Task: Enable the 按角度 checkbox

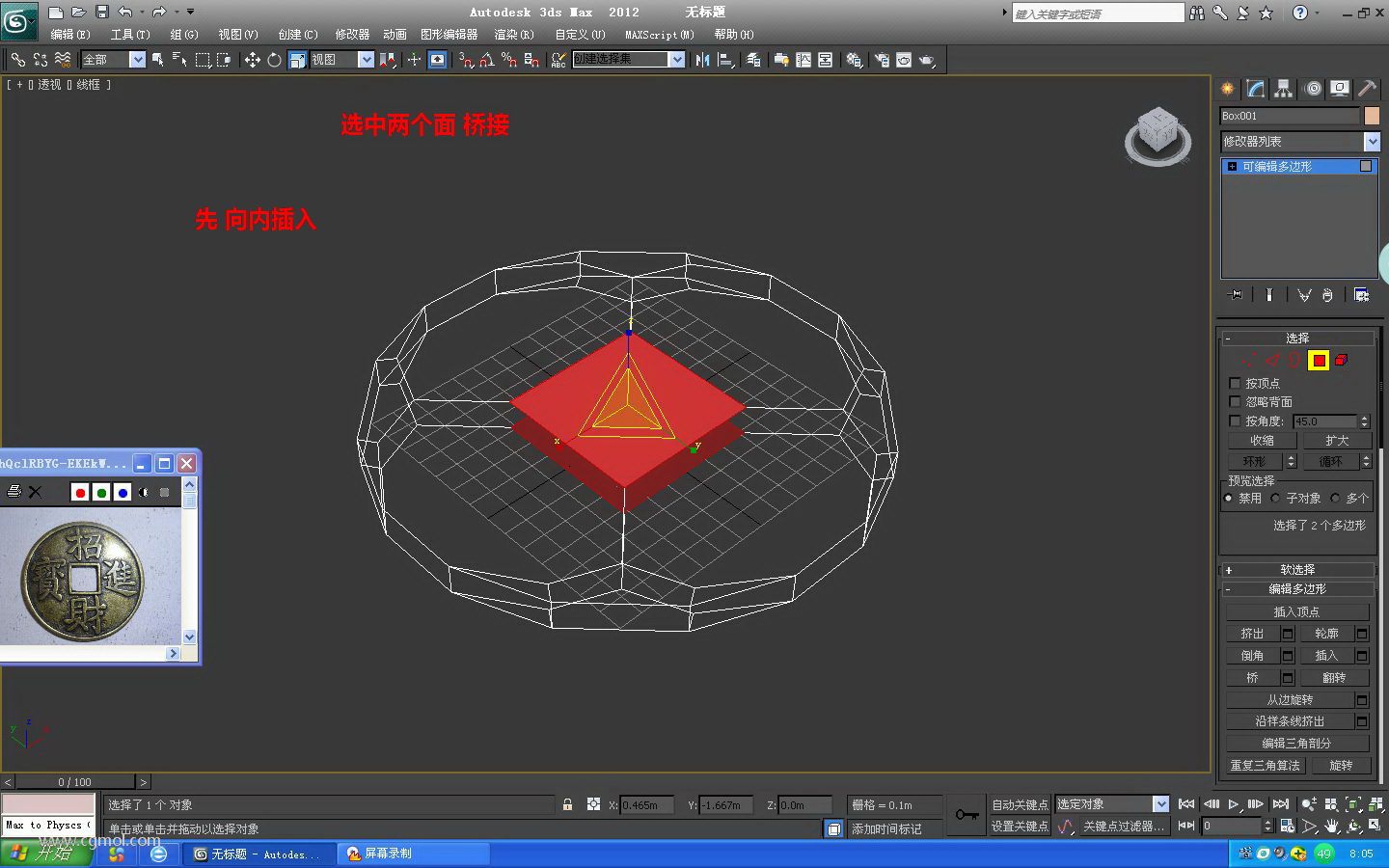Action: (1235, 421)
